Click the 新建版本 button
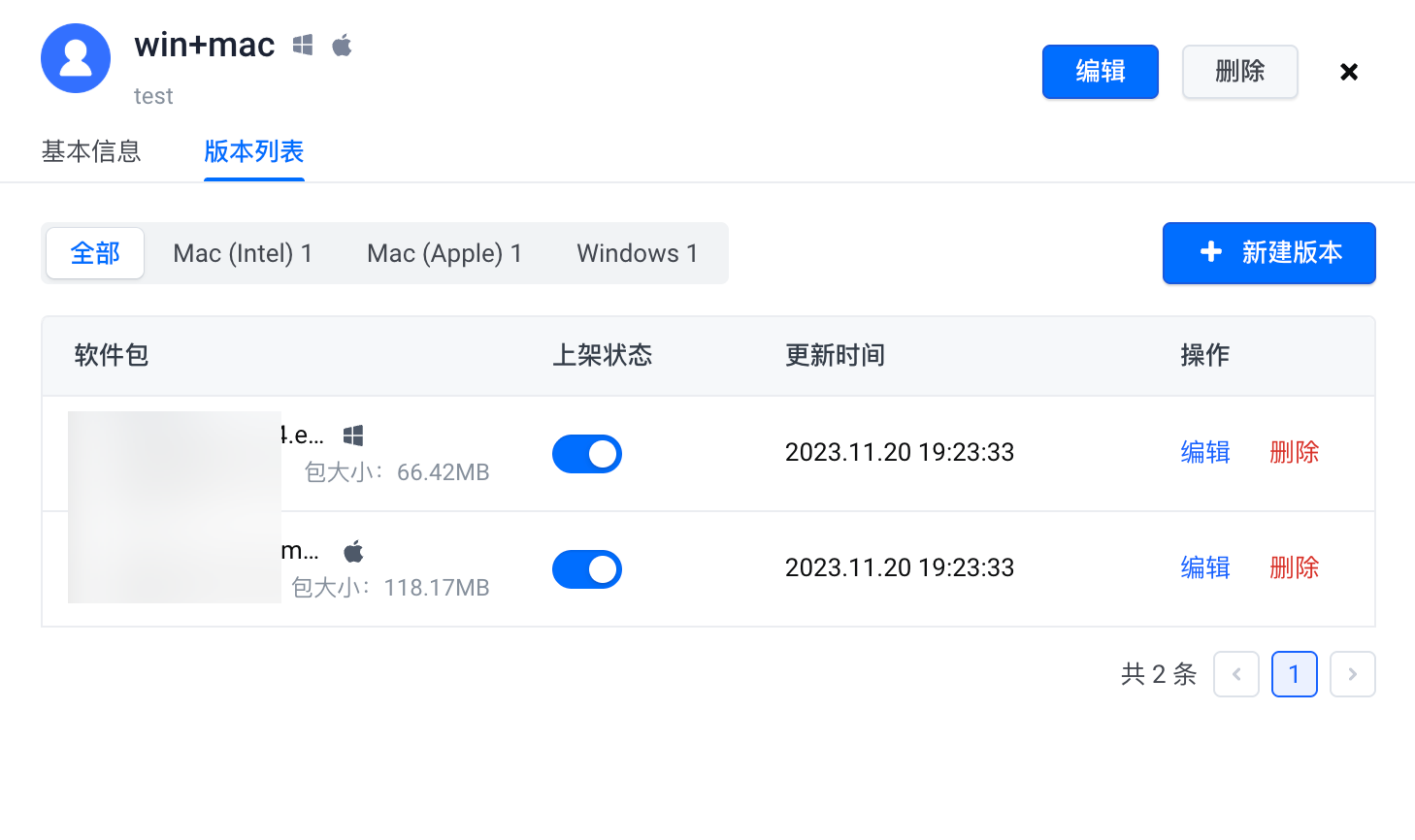 pyautogui.click(x=1268, y=253)
